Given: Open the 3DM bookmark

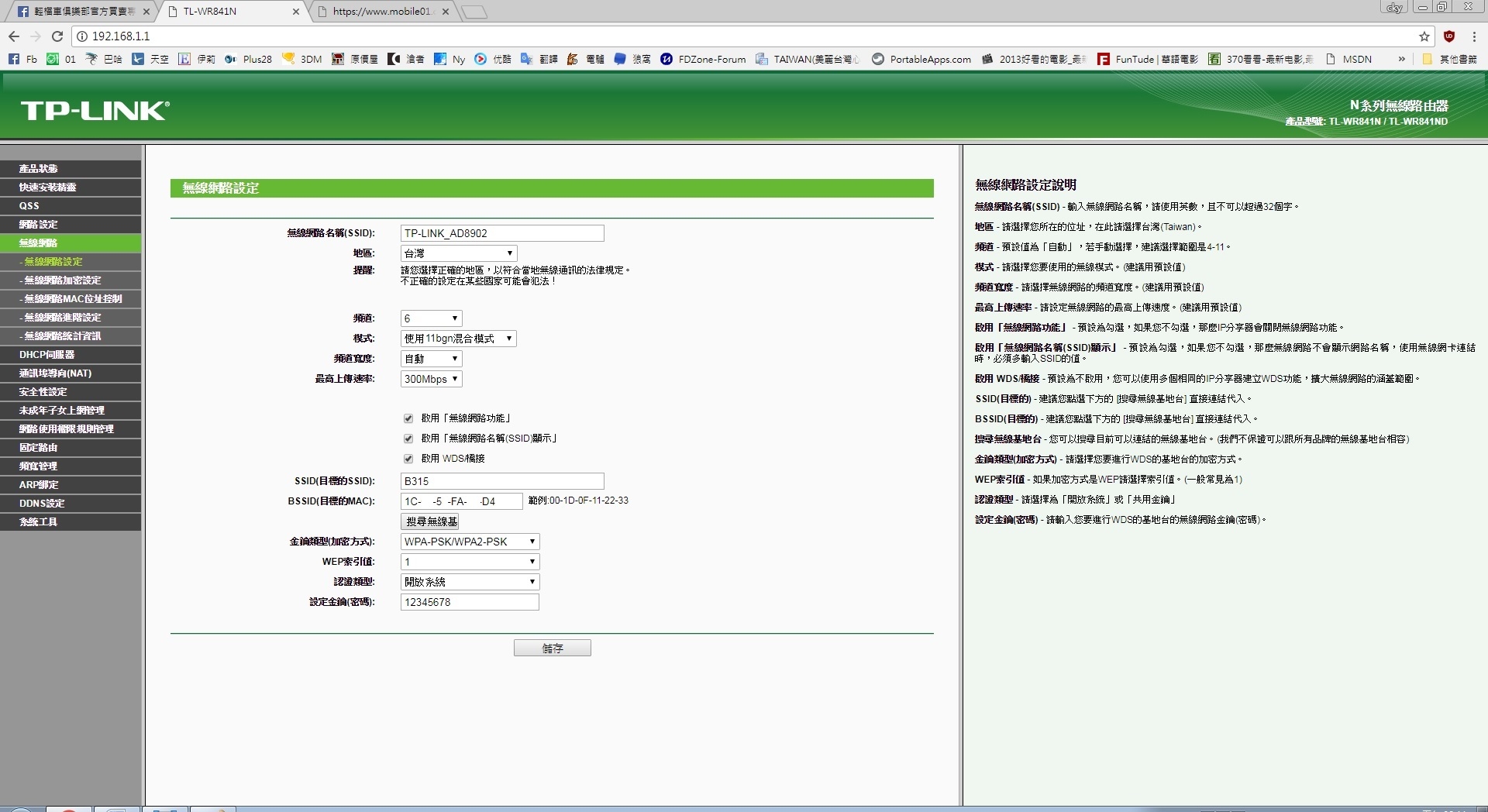Looking at the screenshot, I should pos(302,59).
